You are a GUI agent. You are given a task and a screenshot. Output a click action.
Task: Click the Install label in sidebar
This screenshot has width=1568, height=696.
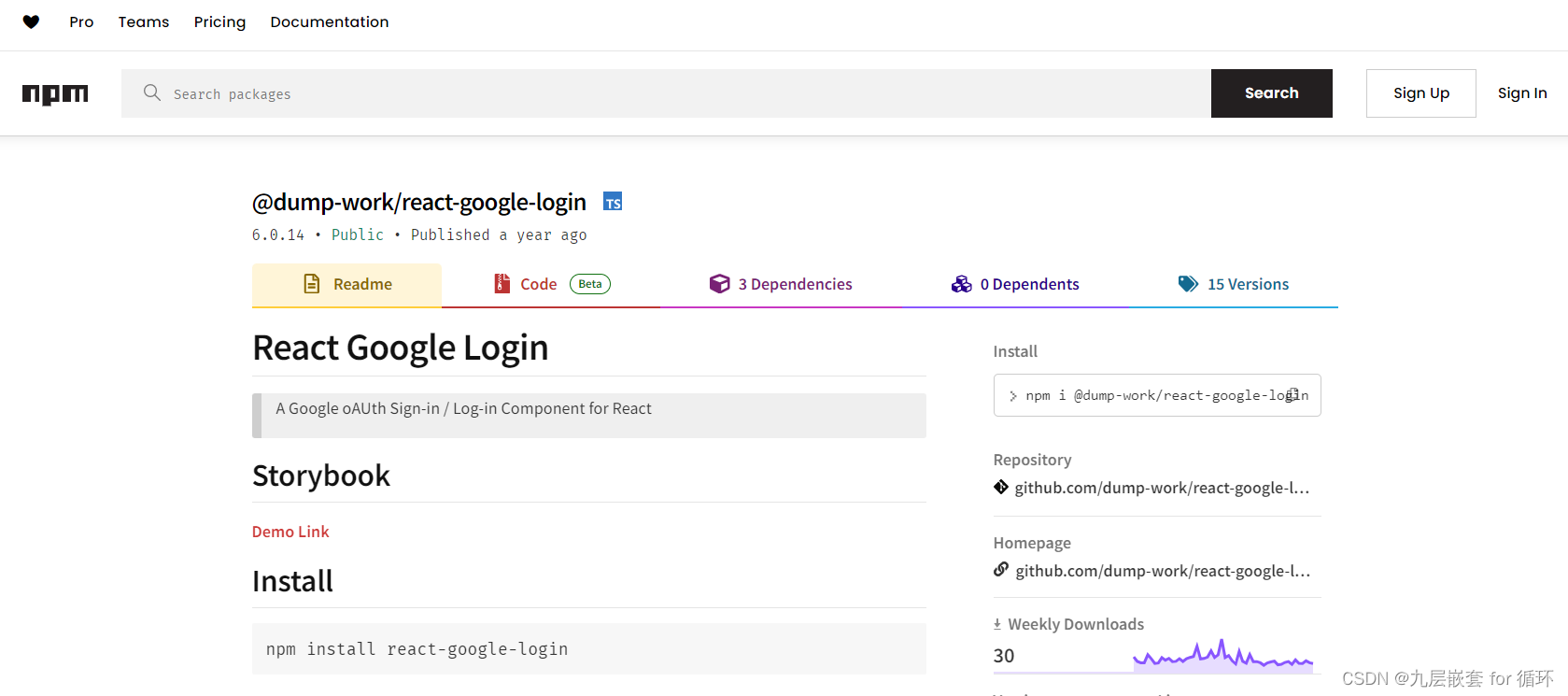pos(1015,351)
